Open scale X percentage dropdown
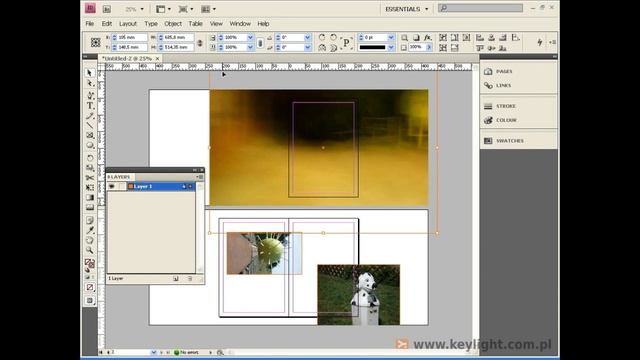The width and height of the screenshot is (640, 360). (250, 37)
